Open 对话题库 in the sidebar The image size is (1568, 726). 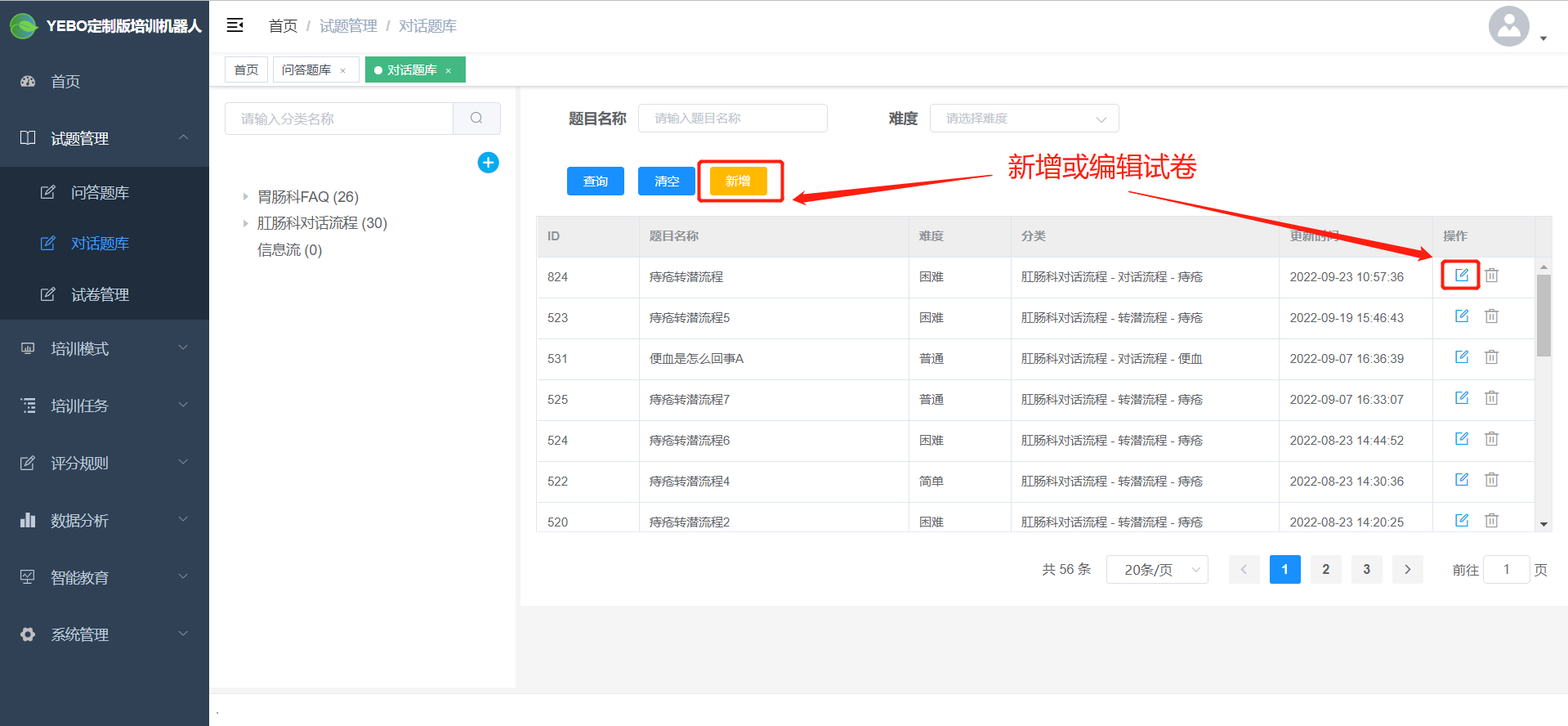tap(105, 243)
